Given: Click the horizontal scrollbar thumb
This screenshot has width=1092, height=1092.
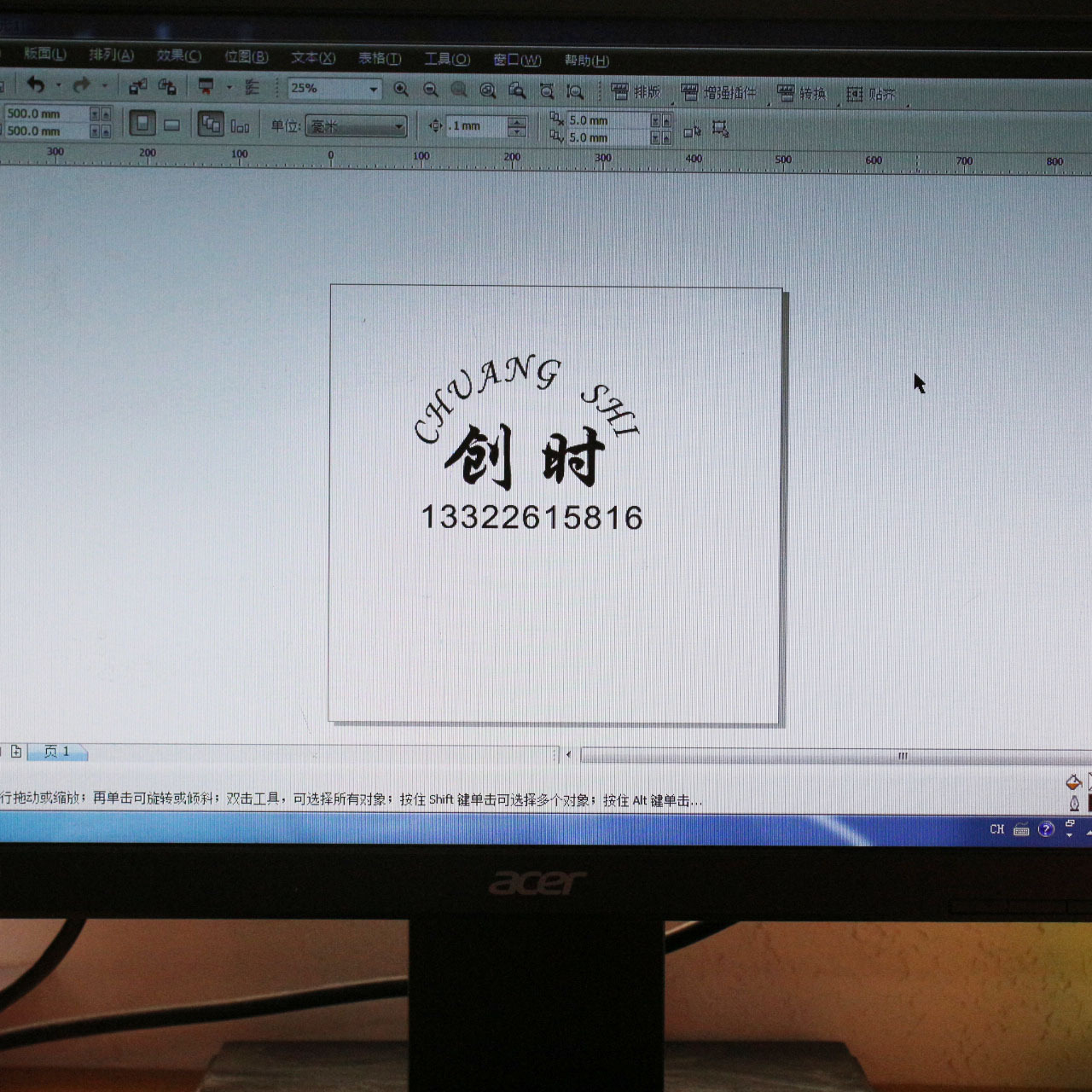Looking at the screenshot, I should click(836, 756).
